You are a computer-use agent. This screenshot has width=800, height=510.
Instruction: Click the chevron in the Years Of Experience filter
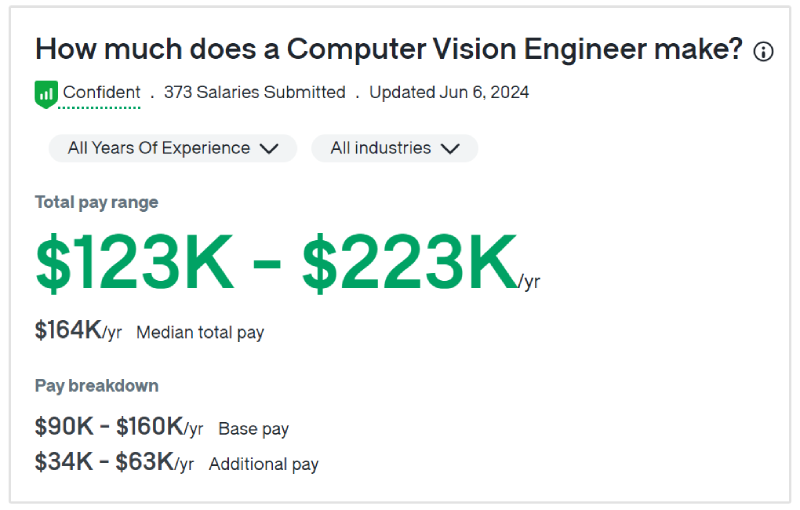click(269, 149)
